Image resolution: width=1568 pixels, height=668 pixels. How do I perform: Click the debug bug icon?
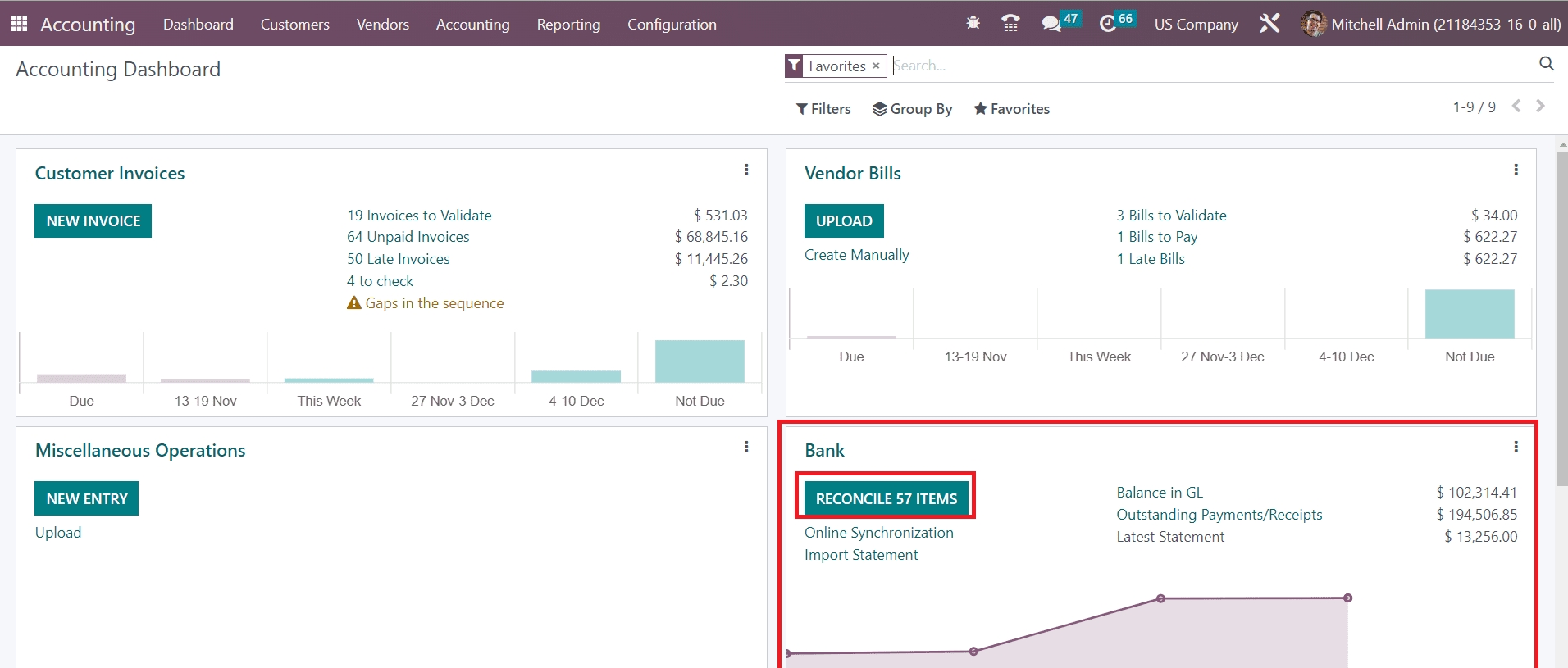[x=973, y=24]
